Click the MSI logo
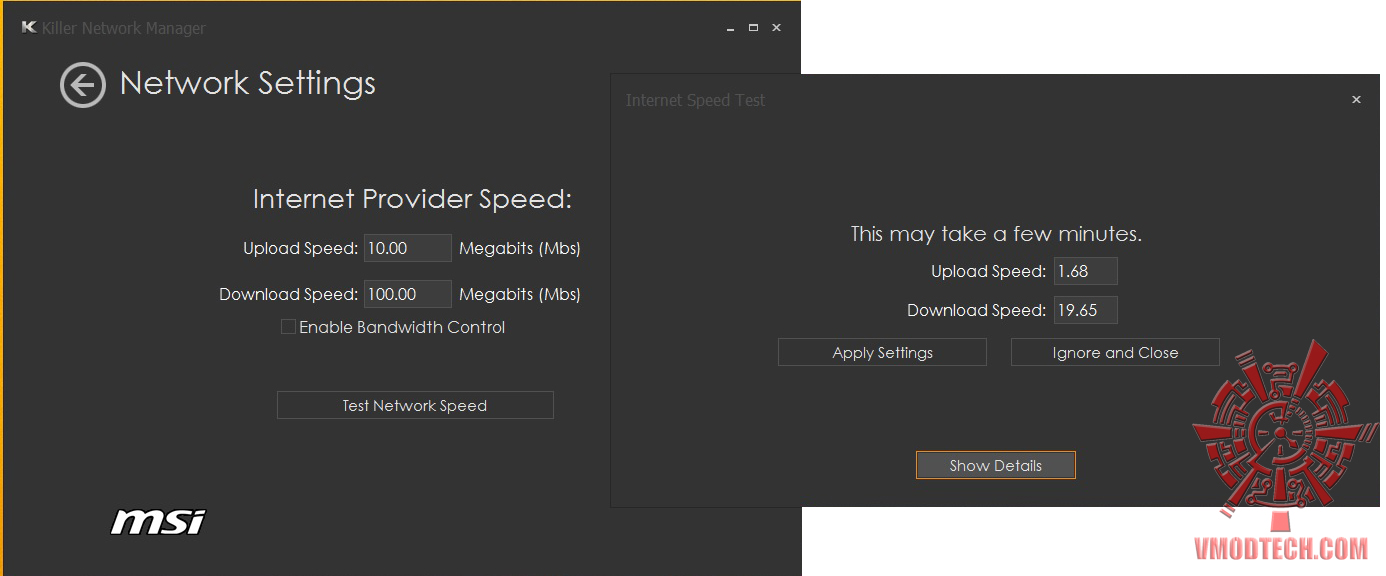The width and height of the screenshot is (1386, 576). [x=158, y=521]
